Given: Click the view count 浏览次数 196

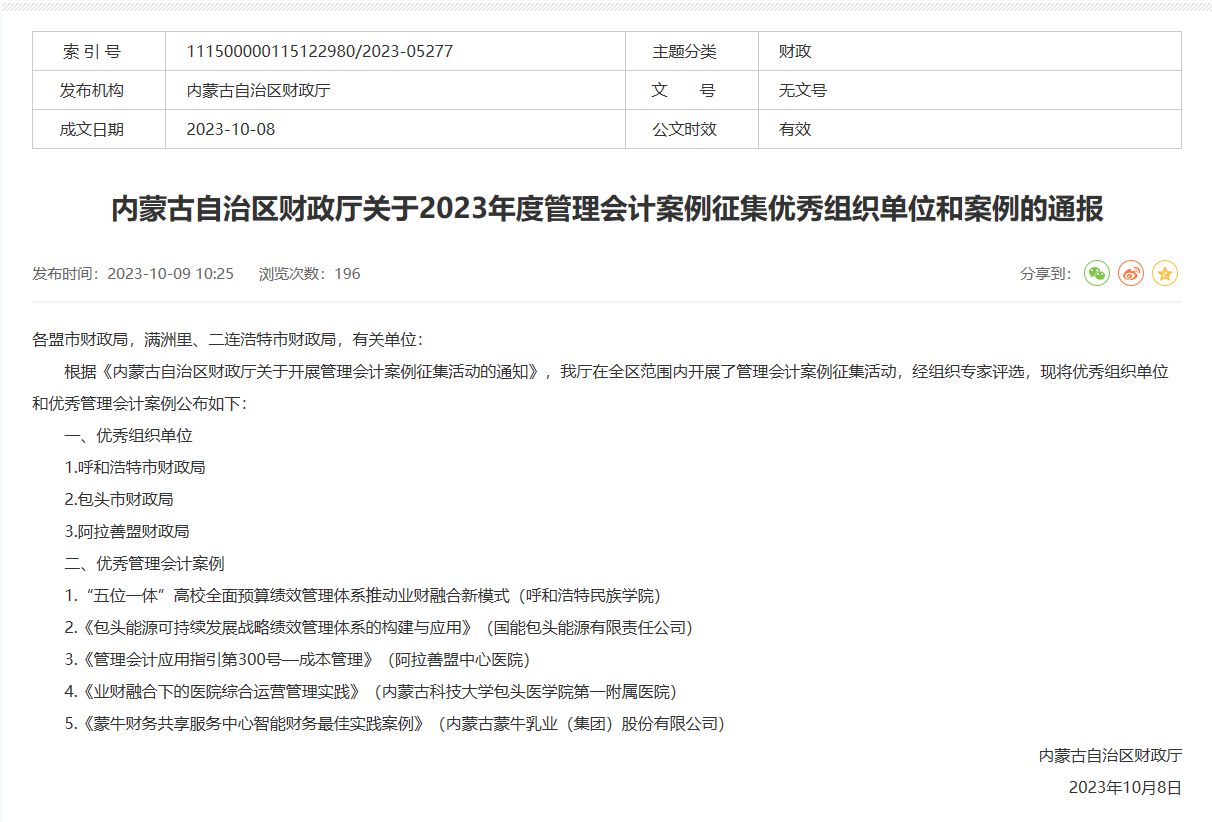Looking at the screenshot, I should click(x=309, y=273).
